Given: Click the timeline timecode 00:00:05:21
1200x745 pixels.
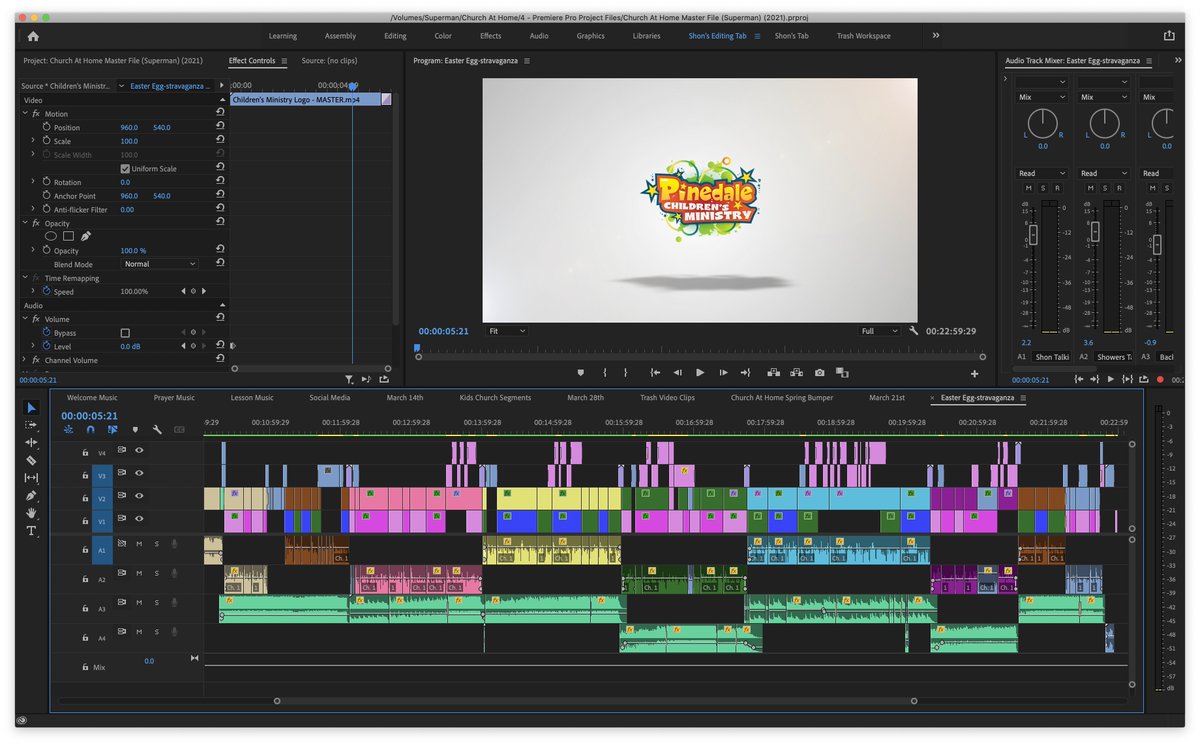Looking at the screenshot, I should coord(89,416).
